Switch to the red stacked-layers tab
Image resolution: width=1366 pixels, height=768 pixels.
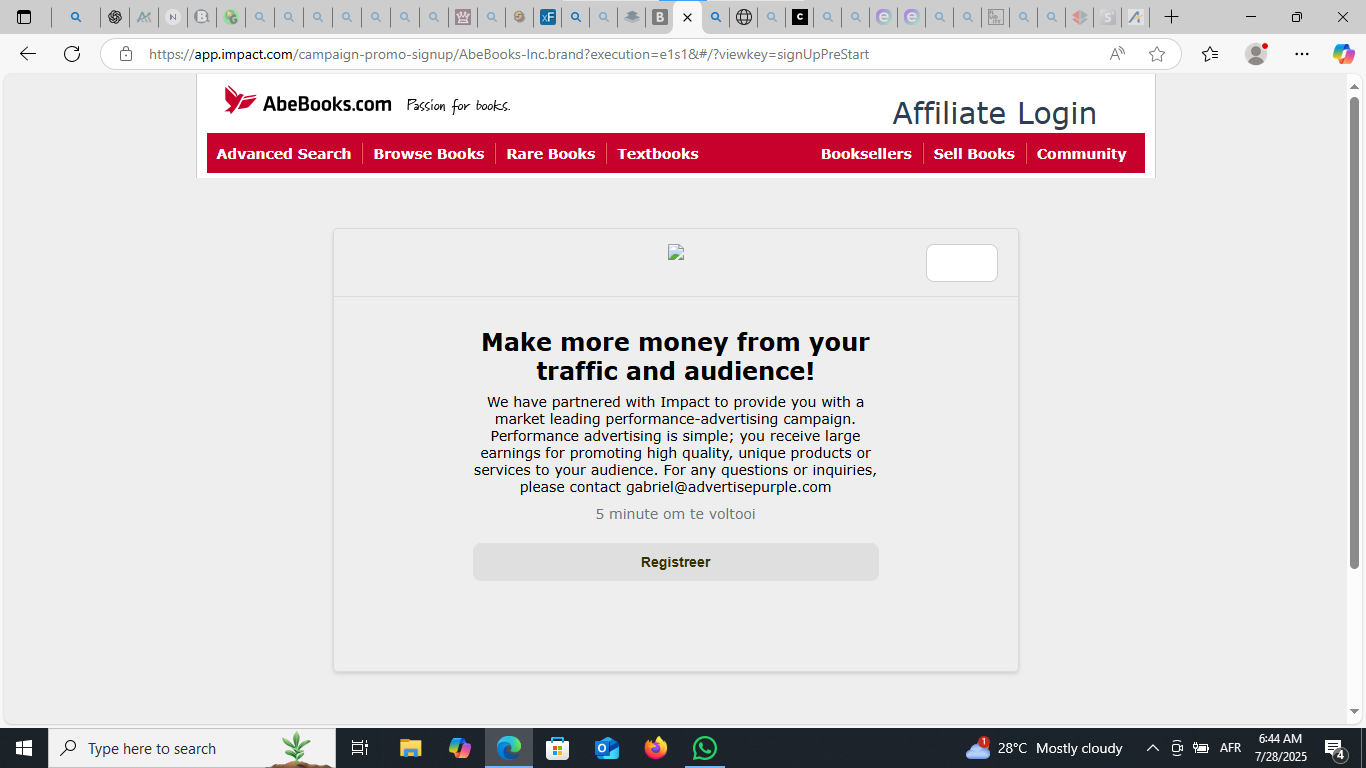(x=1078, y=17)
